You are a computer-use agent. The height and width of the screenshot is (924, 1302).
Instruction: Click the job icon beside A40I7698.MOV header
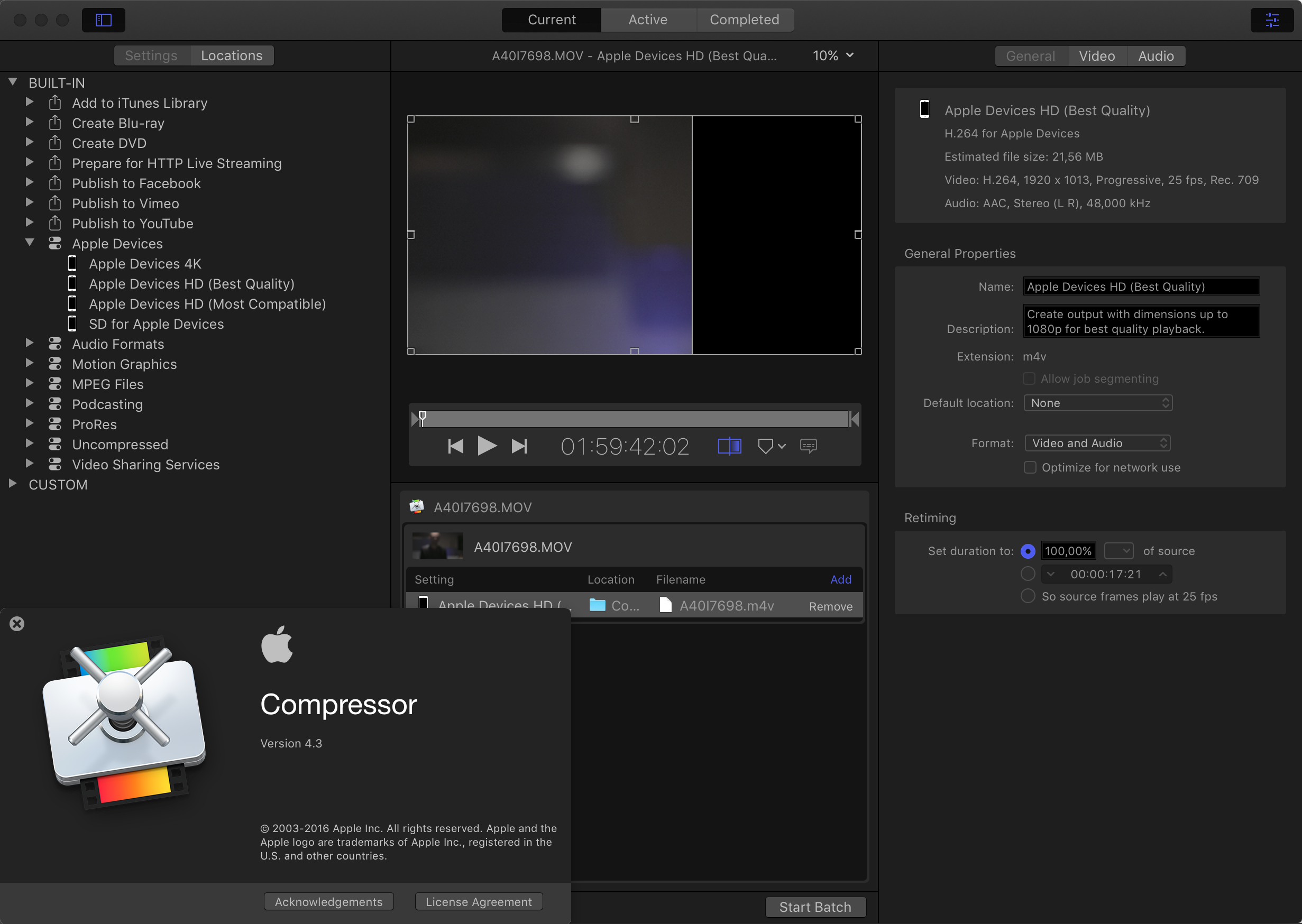[x=417, y=506]
